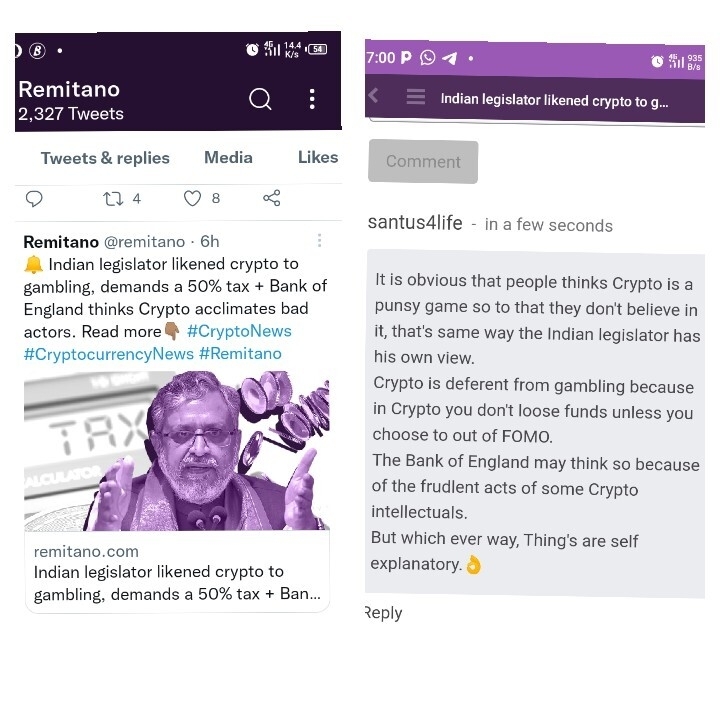
Task: Open the #CryptoNews hashtag
Action: click(x=239, y=331)
